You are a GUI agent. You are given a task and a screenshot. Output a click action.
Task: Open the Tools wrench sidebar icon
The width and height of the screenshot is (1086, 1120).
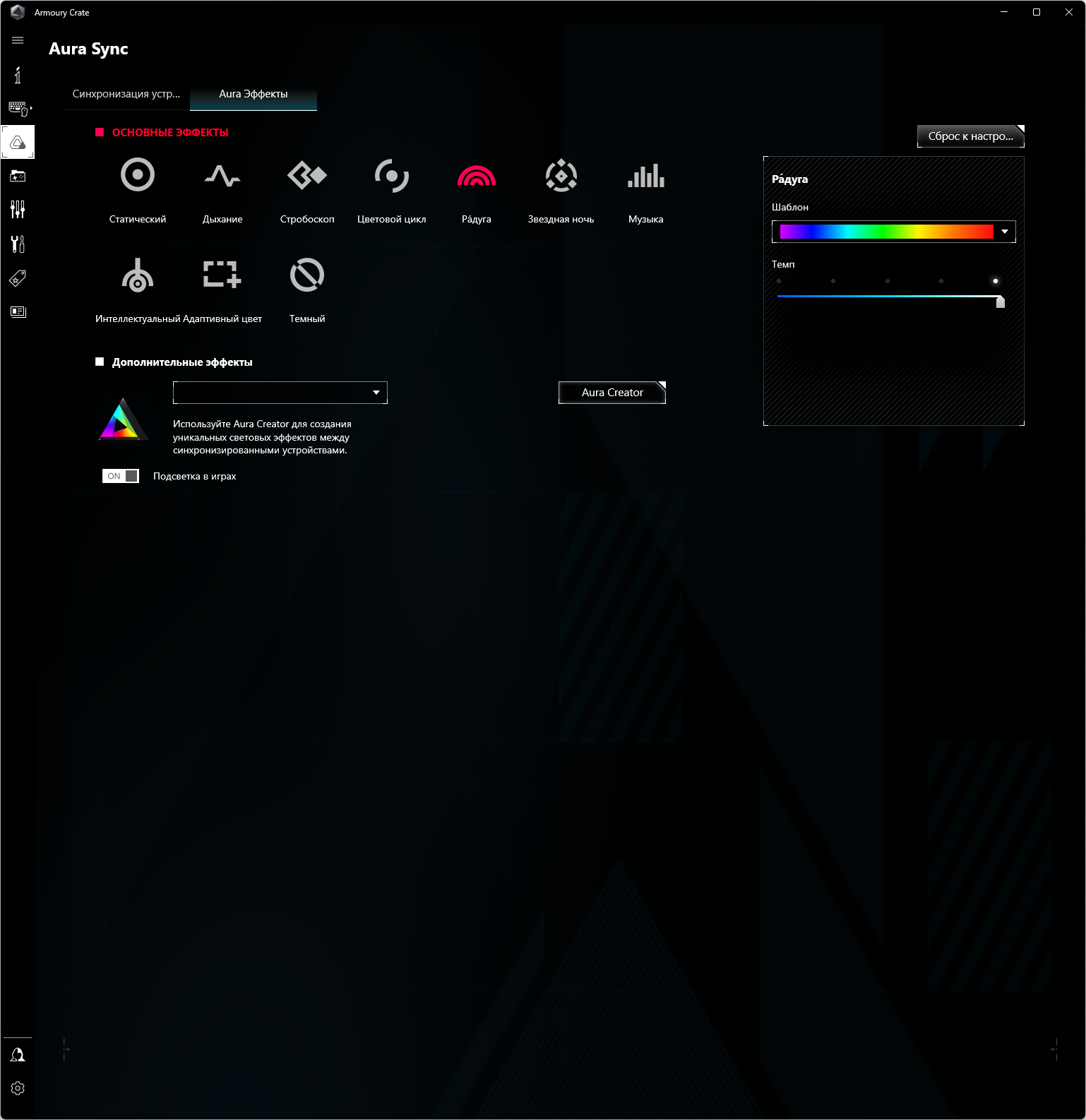(18, 244)
